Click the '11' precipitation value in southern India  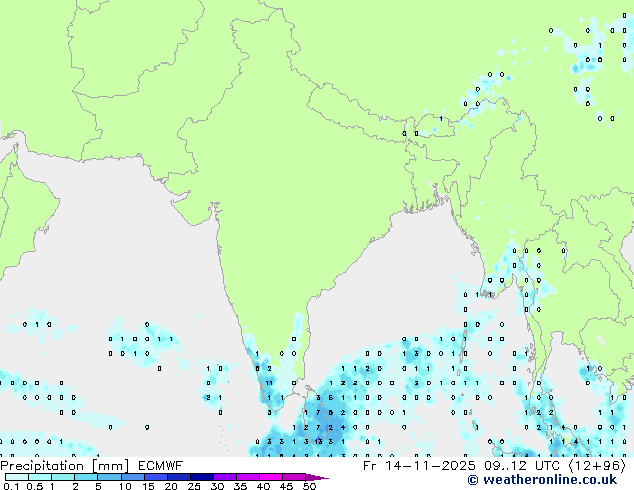(269, 383)
